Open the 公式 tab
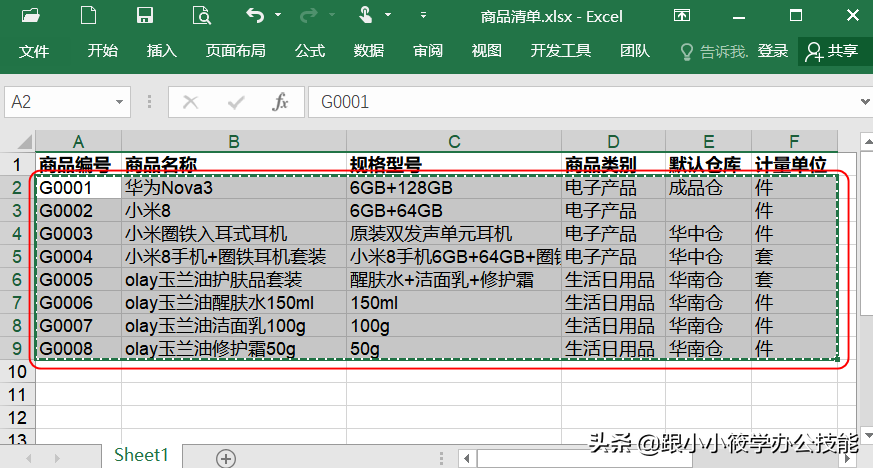 coord(310,51)
